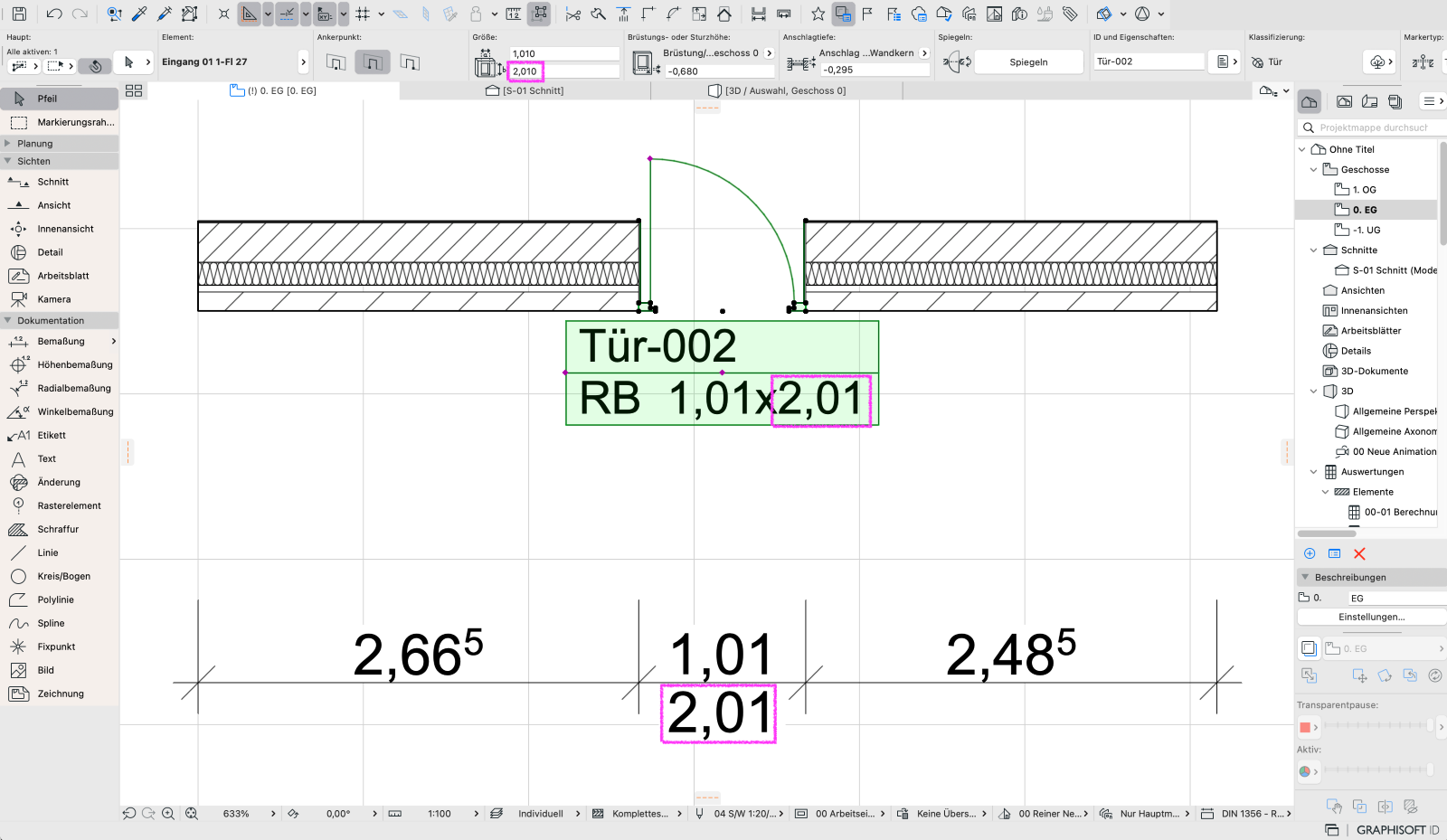The width and height of the screenshot is (1447, 840).
Task: Collapse the Beschreibungen panel
Action: coord(1305,577)
